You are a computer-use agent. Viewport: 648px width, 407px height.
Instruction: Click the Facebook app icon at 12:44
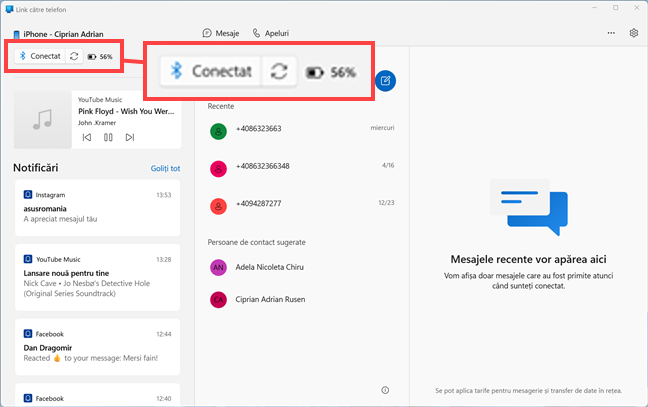(28, 334)
